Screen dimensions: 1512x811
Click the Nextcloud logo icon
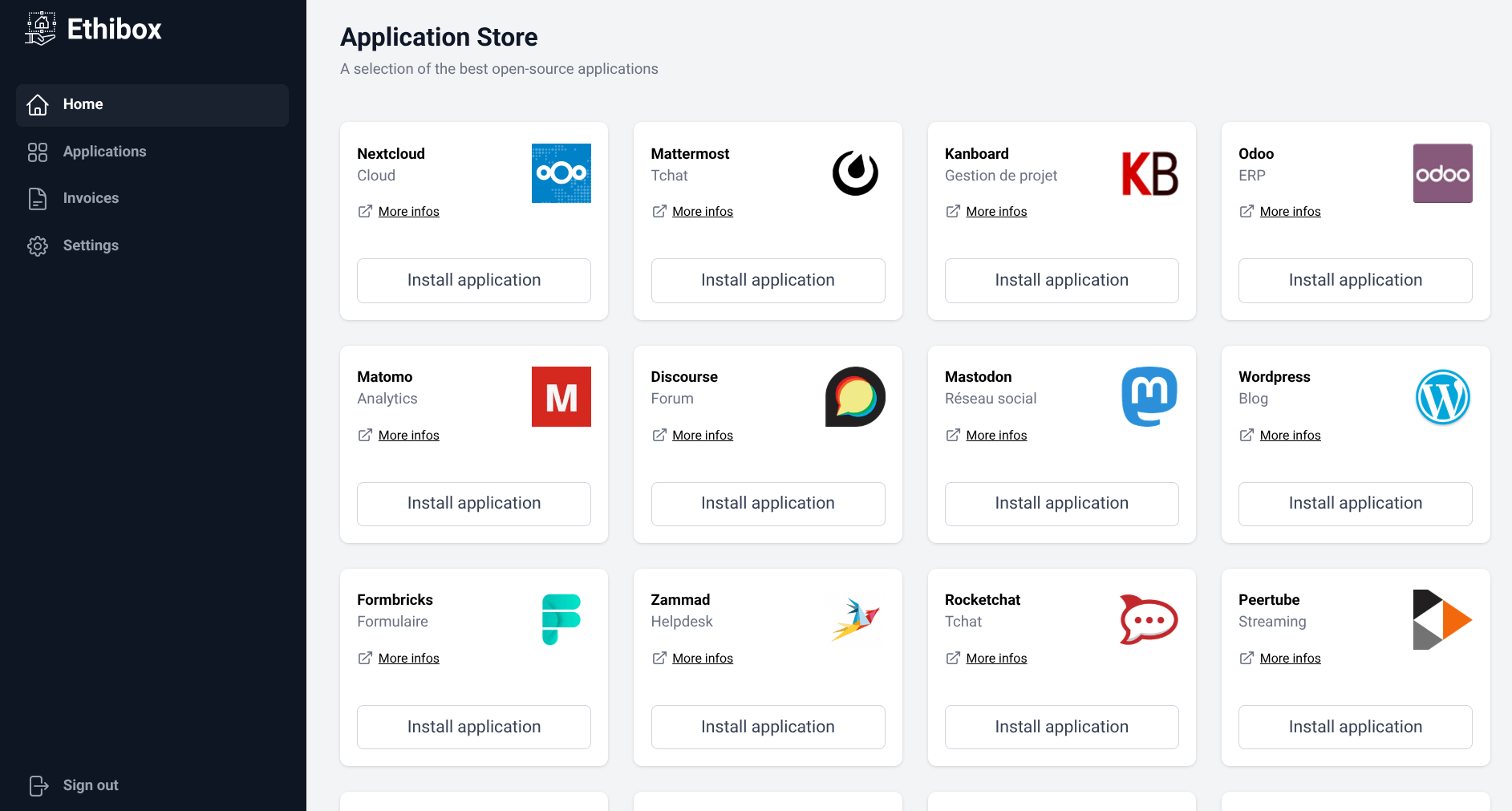coord(561,173)
